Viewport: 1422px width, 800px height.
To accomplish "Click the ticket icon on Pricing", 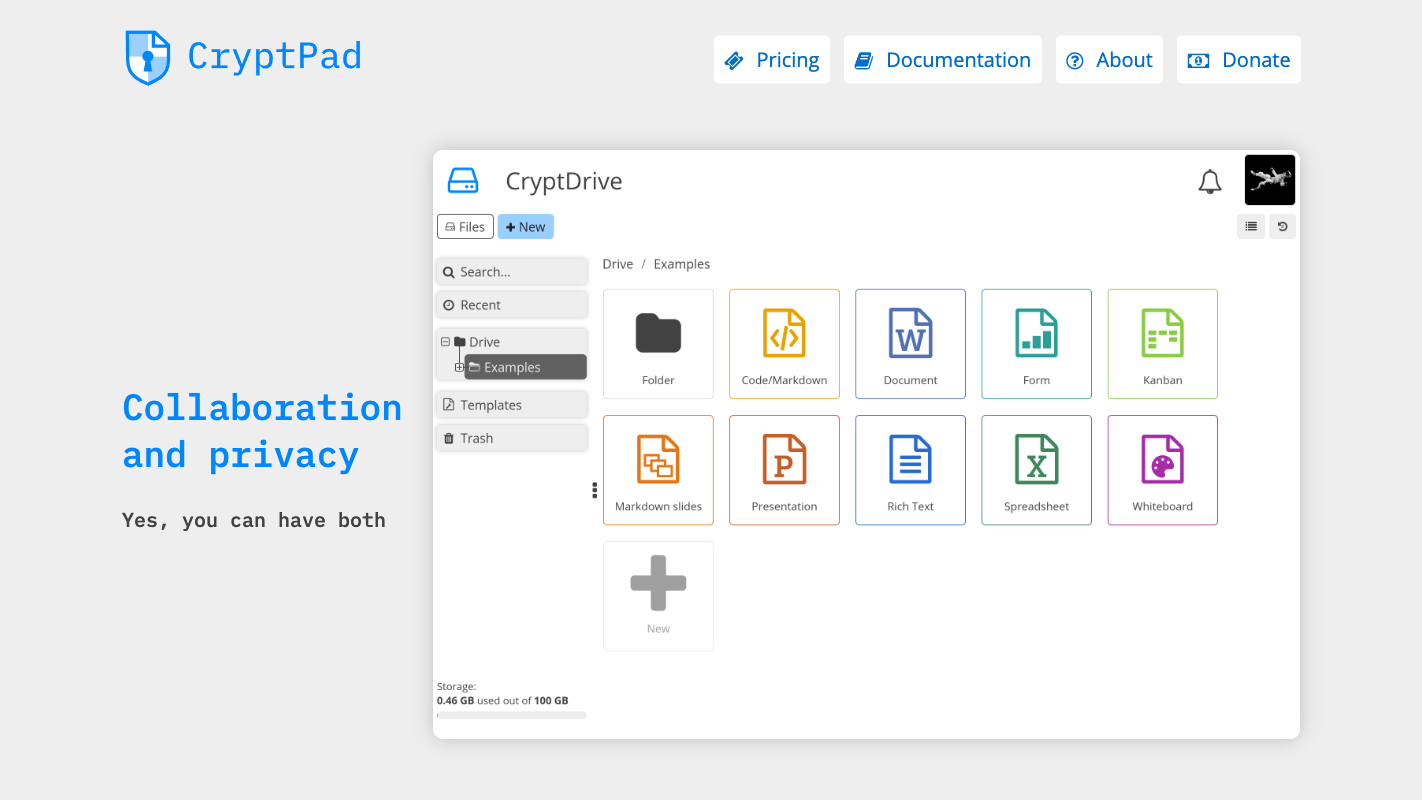I will coord(734,61).
